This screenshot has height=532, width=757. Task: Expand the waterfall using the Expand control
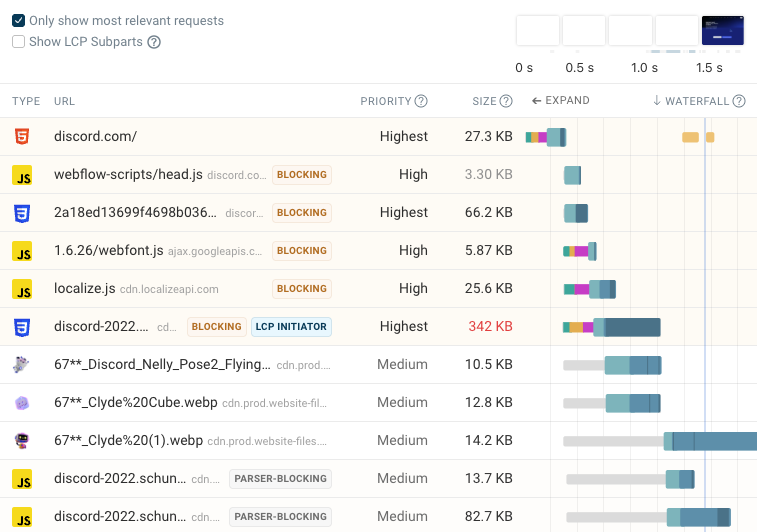(560, 101)
